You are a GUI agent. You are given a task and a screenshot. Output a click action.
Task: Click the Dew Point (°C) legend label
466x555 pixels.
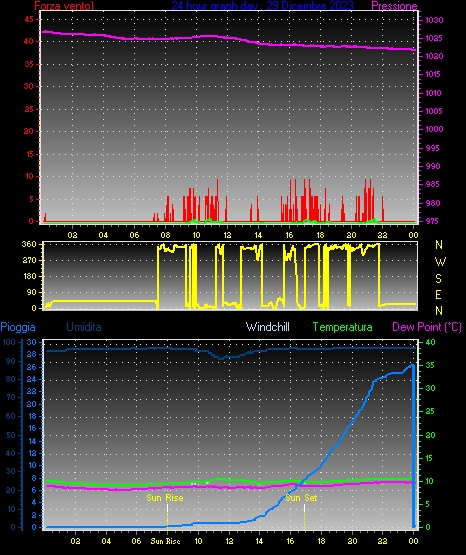tap(427, 327)
